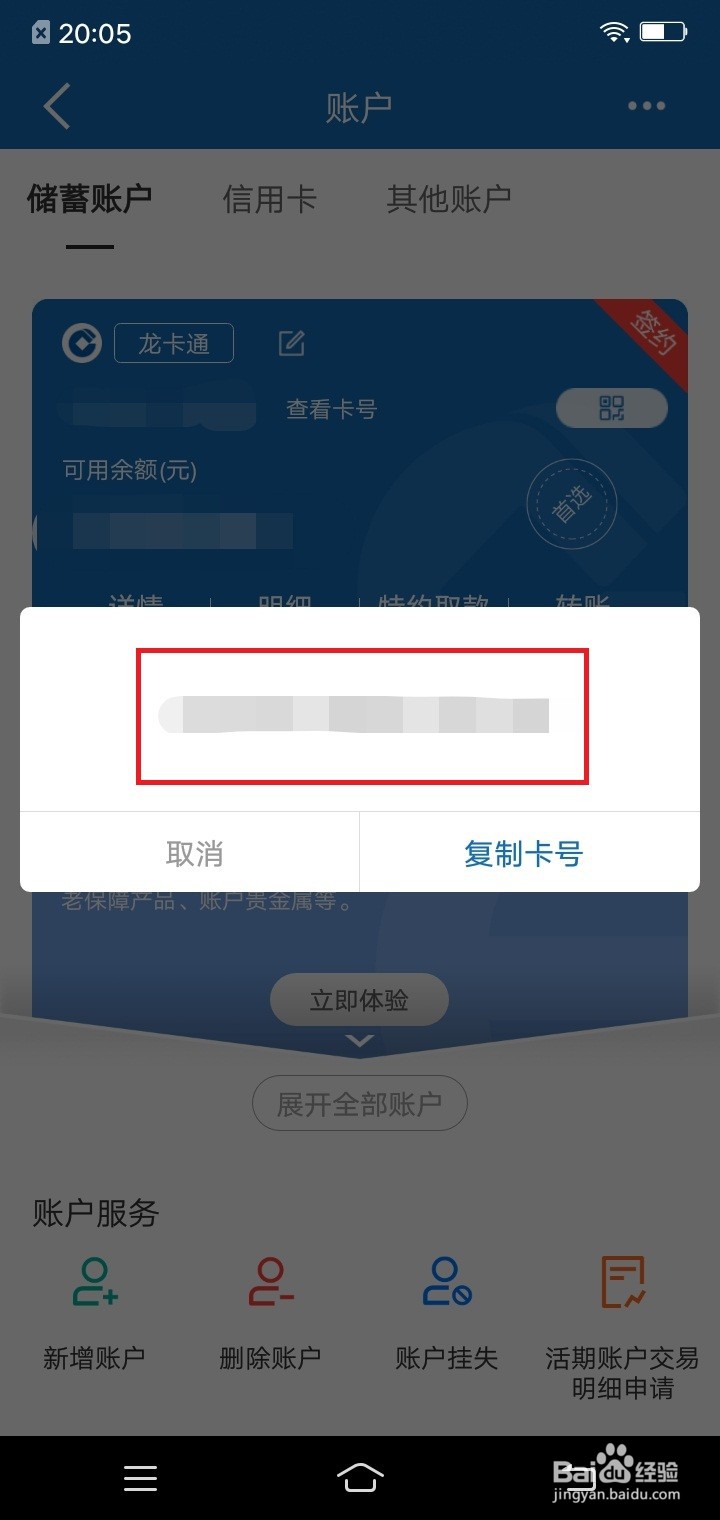Open the QR code icon on card
The image size is (720, 1520).
click(x=611, y=408)
